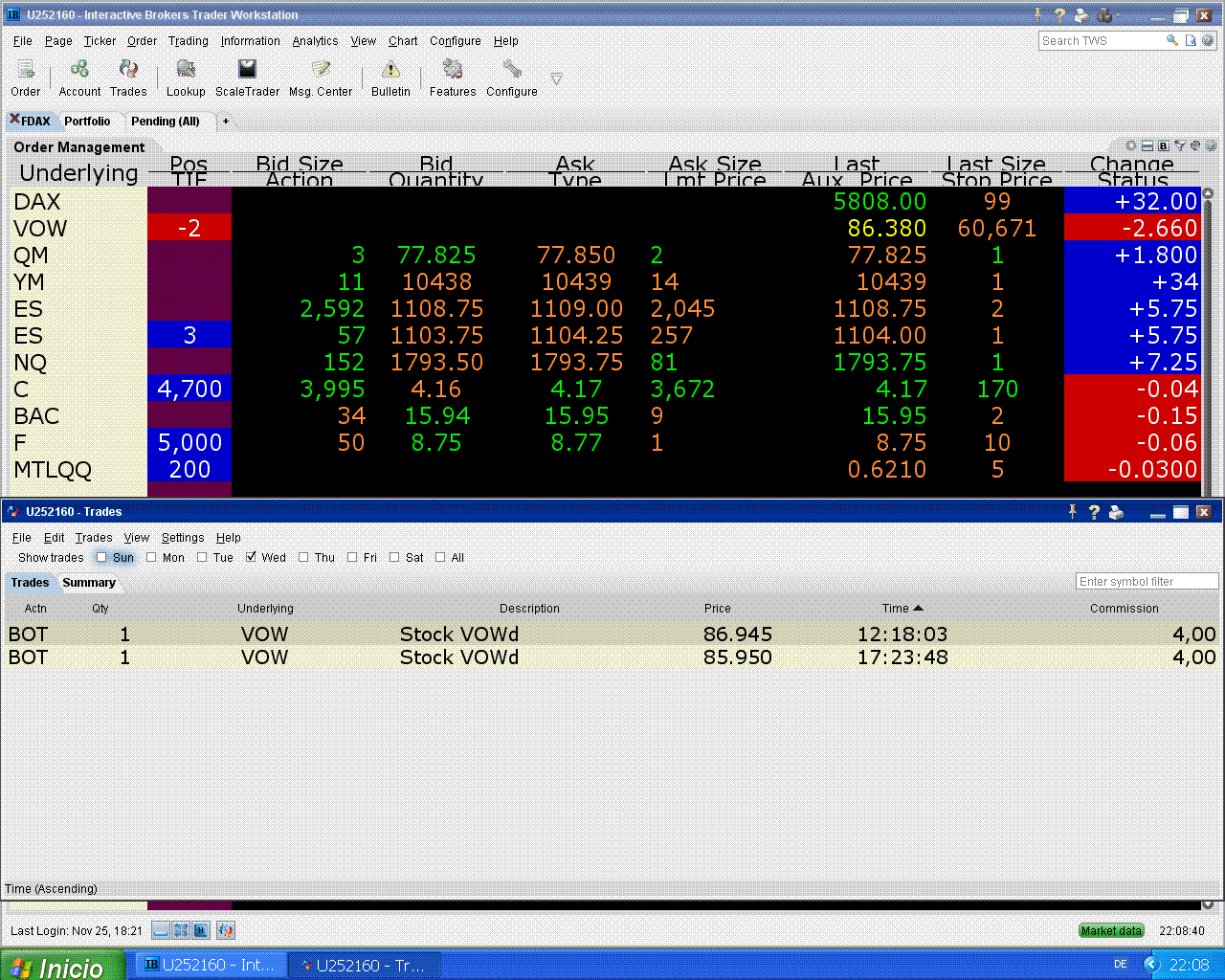Toggle the Sun show trades checkbox

point(100,557)
